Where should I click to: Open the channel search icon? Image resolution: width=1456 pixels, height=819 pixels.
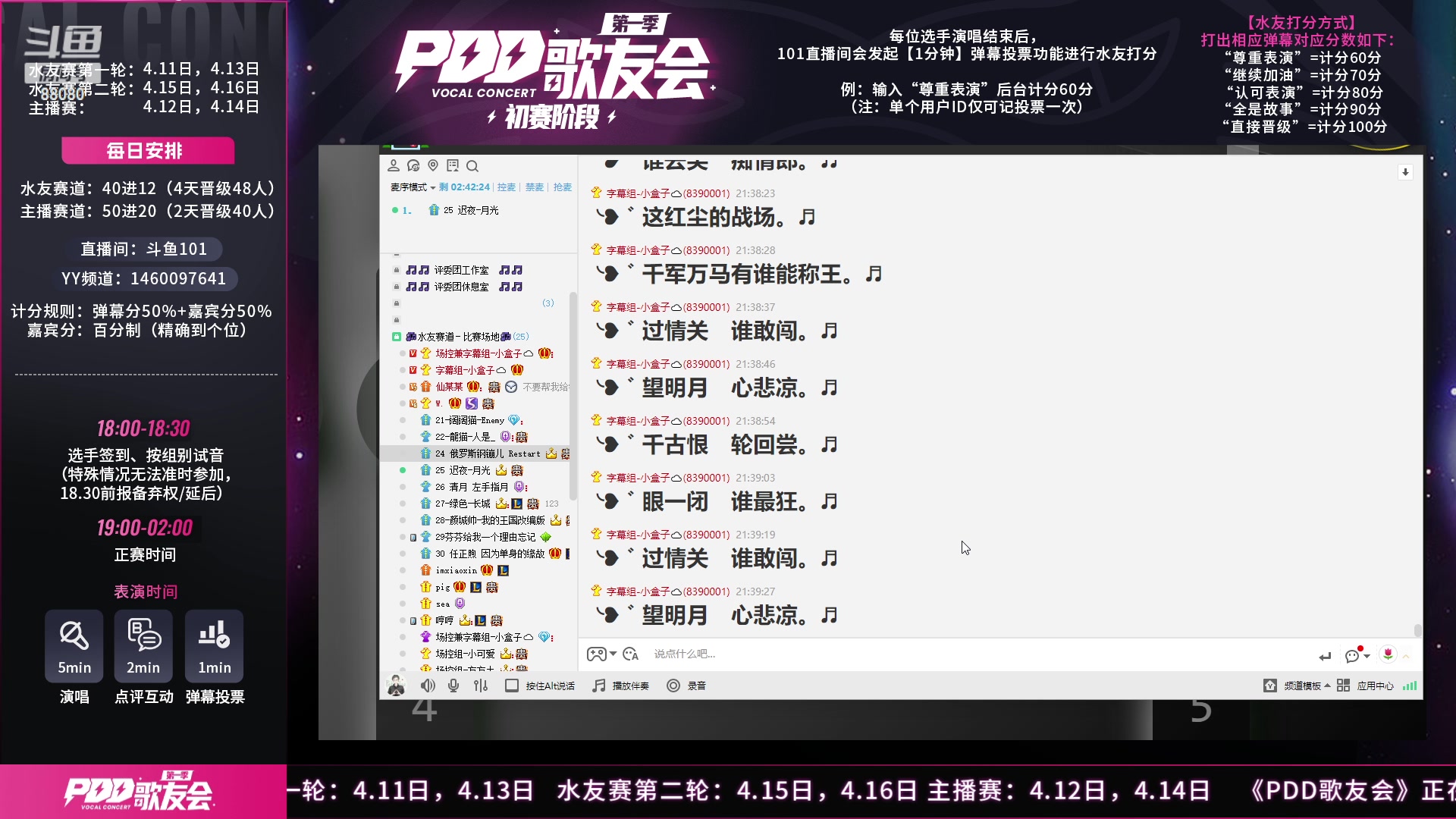click(473, 165)
